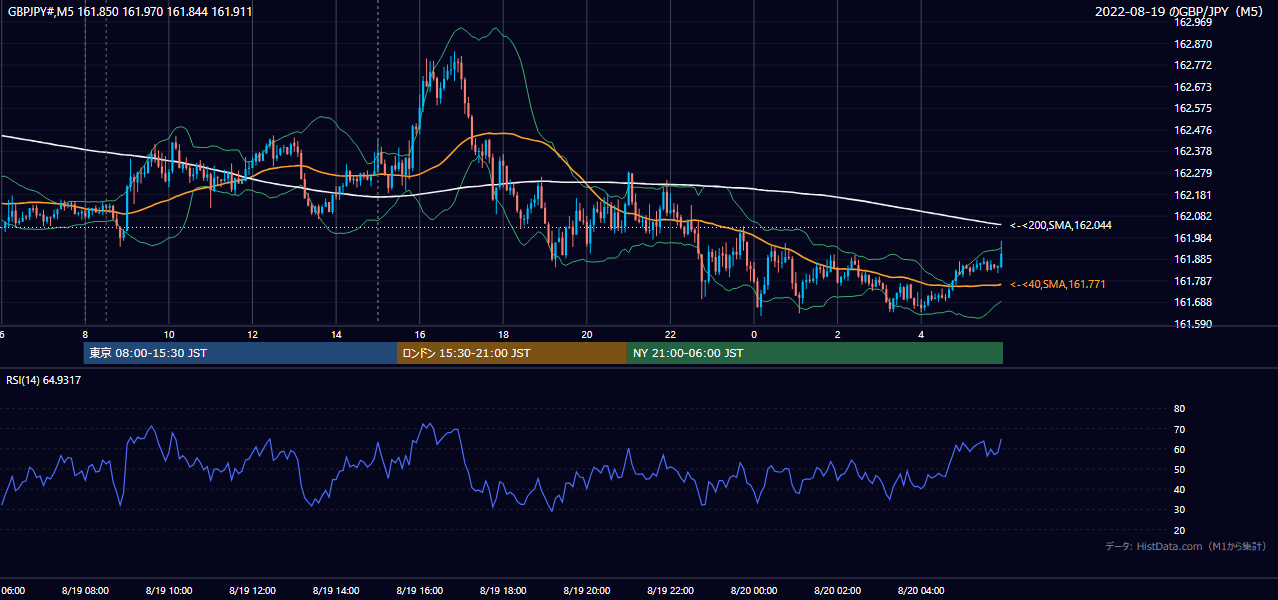Click price axis value 162.772
Screen dimensions: 1278x600
1193,65
